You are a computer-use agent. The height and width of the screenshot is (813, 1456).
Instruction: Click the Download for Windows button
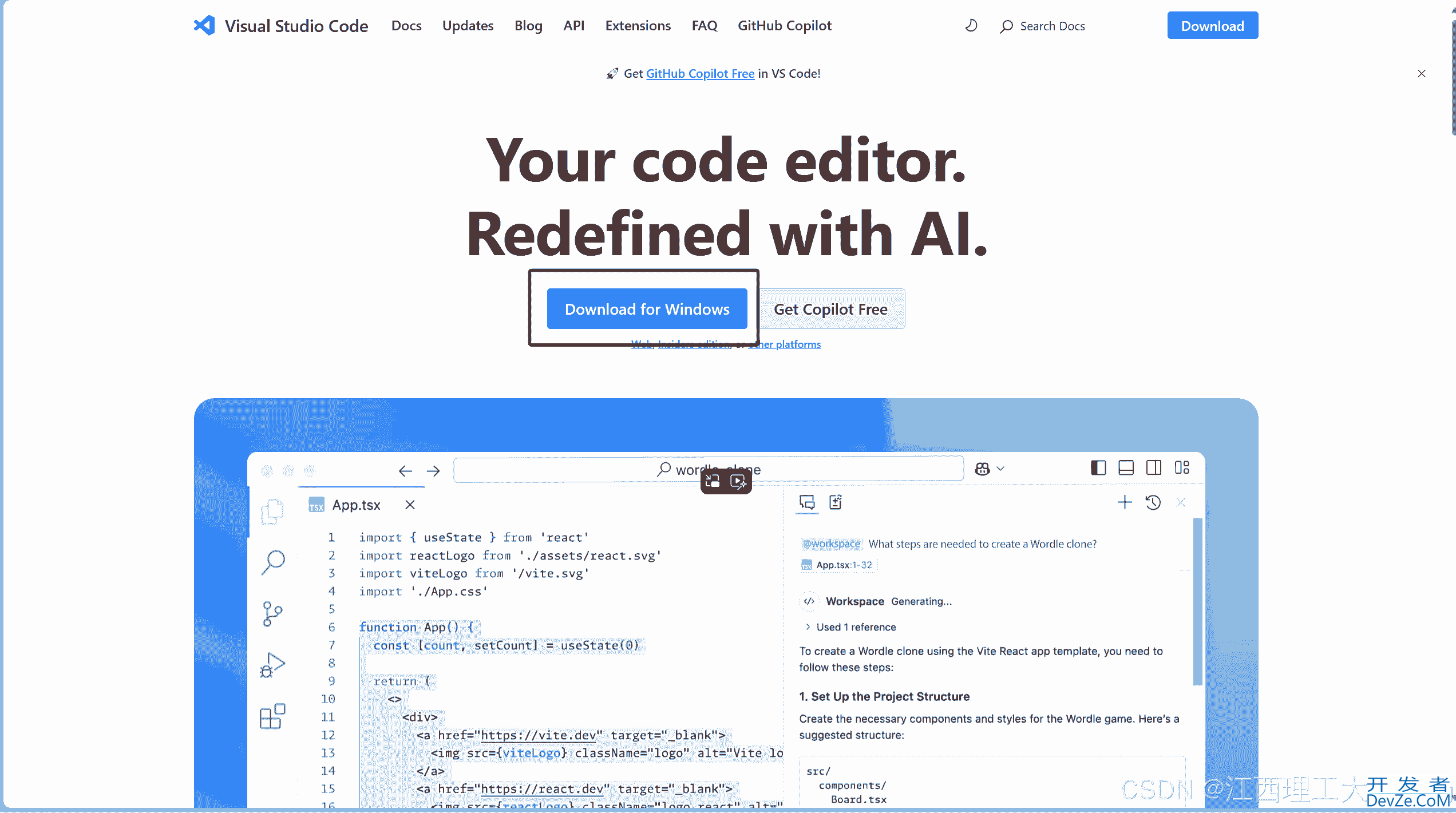pos(647,309)
